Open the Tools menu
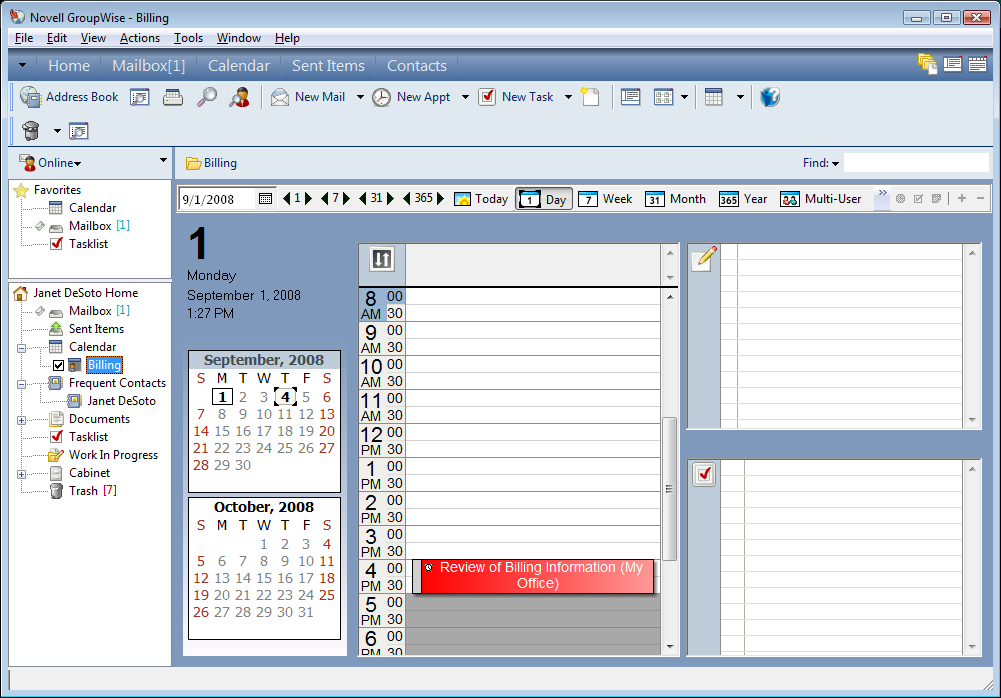 tap(188, 38)
